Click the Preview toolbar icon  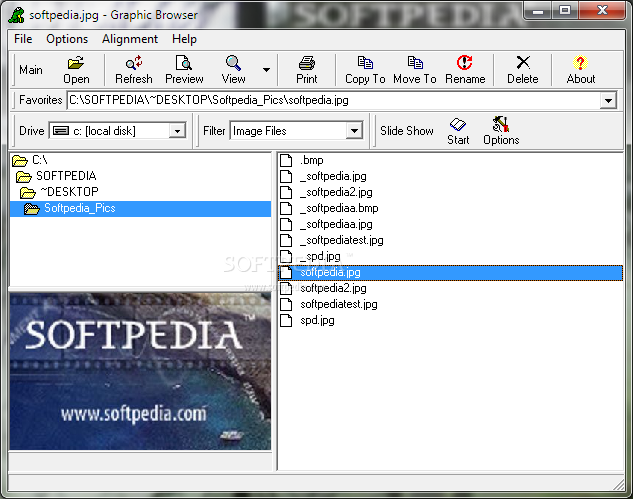point(184,70)
